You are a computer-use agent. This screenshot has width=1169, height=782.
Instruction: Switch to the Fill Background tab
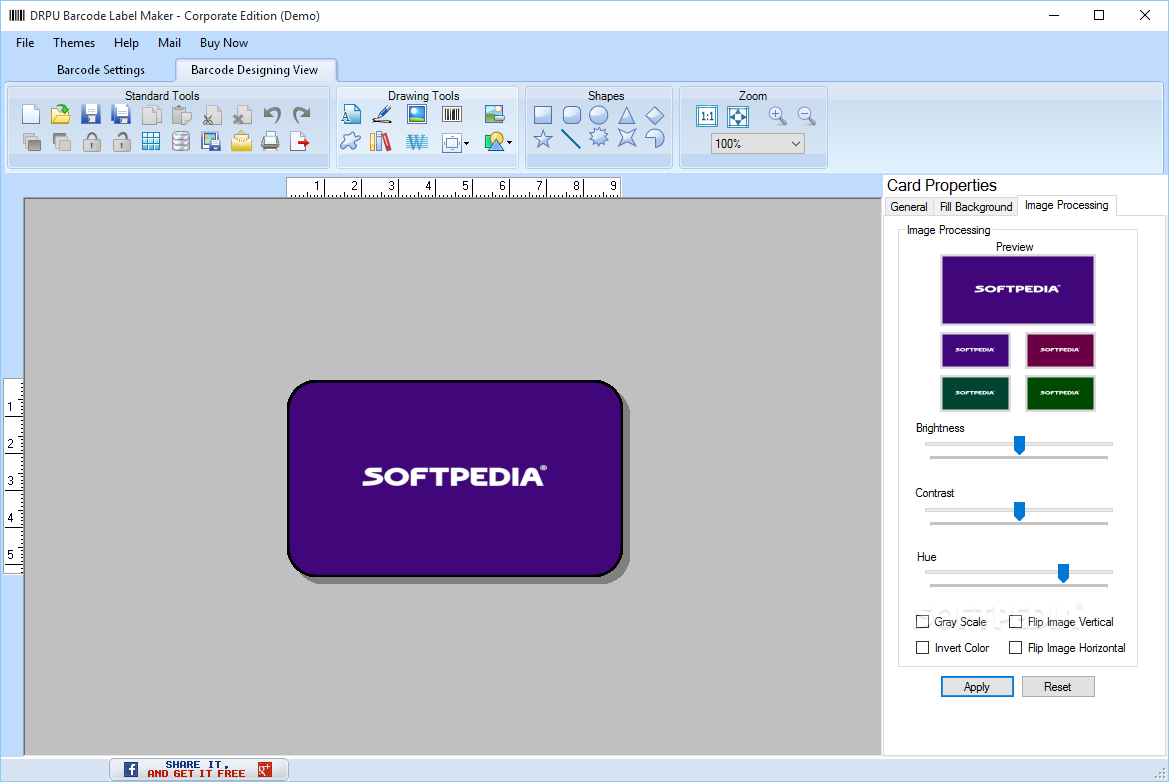click(x=976, y=207)
